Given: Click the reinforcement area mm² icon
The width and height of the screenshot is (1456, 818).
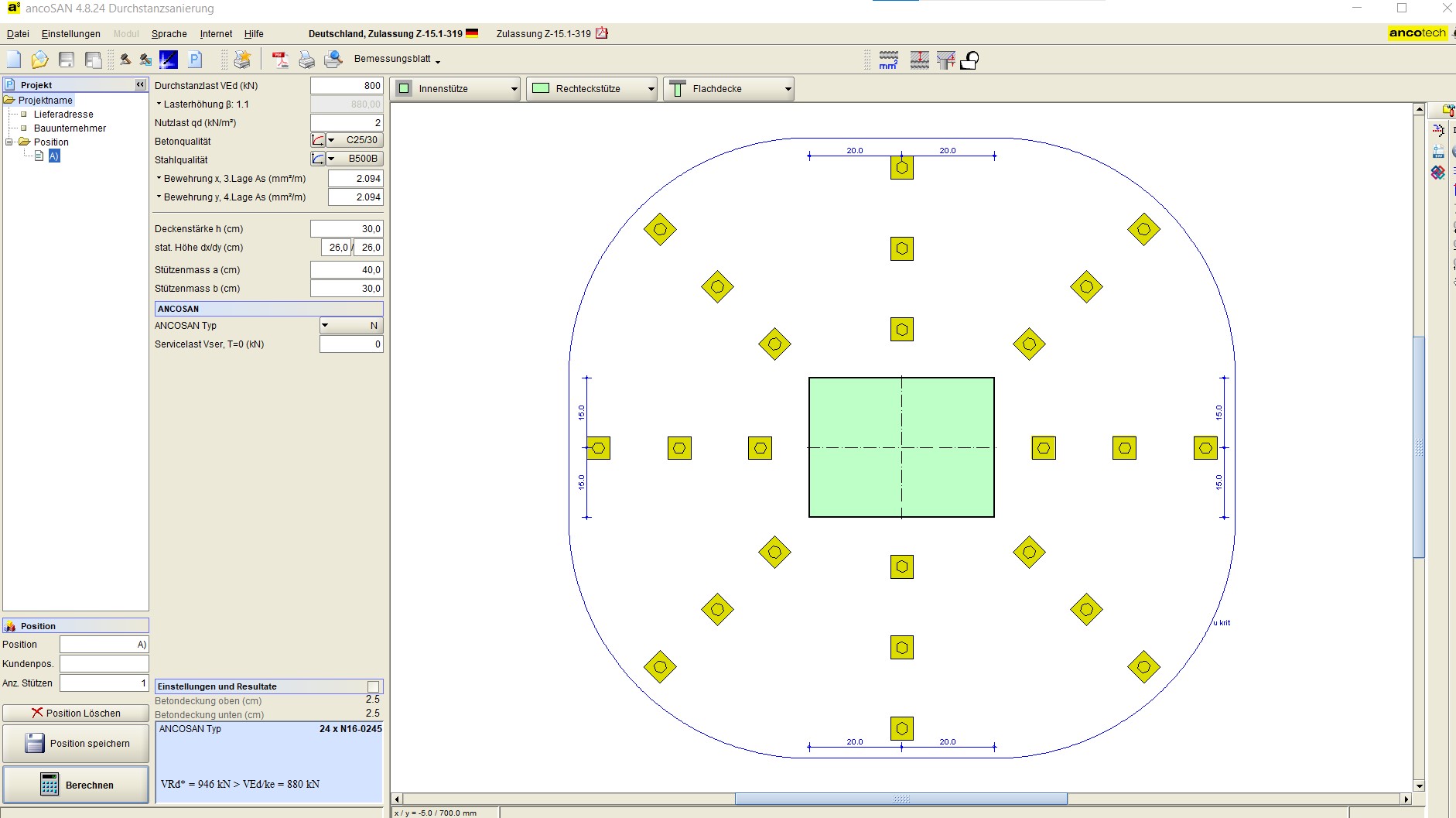Looking at the screenshot, I should (x=889, y=60).
